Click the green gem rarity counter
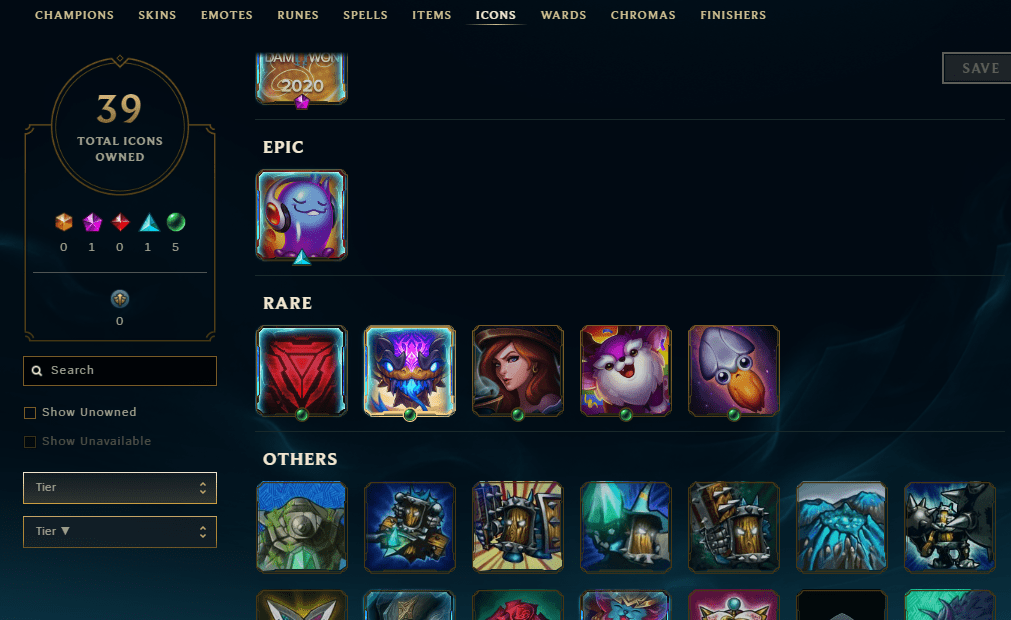 (175, 232)
